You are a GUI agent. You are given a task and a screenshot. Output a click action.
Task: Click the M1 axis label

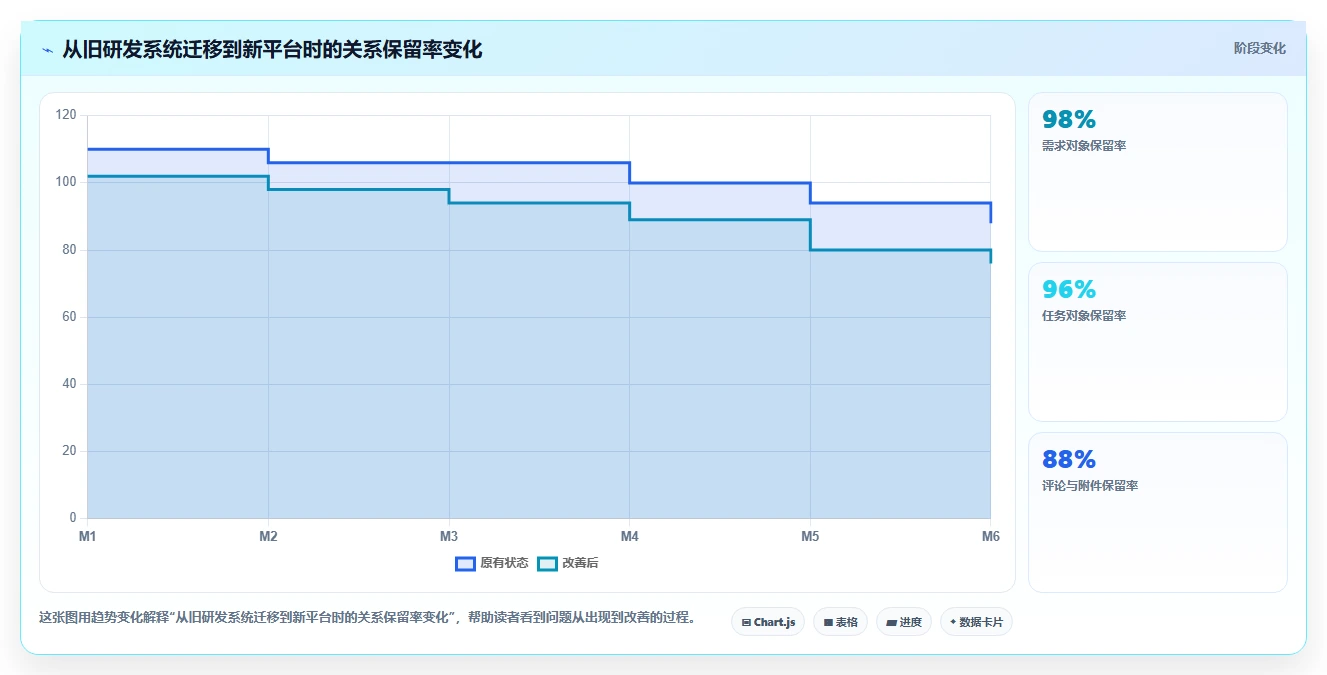(88, 537)
